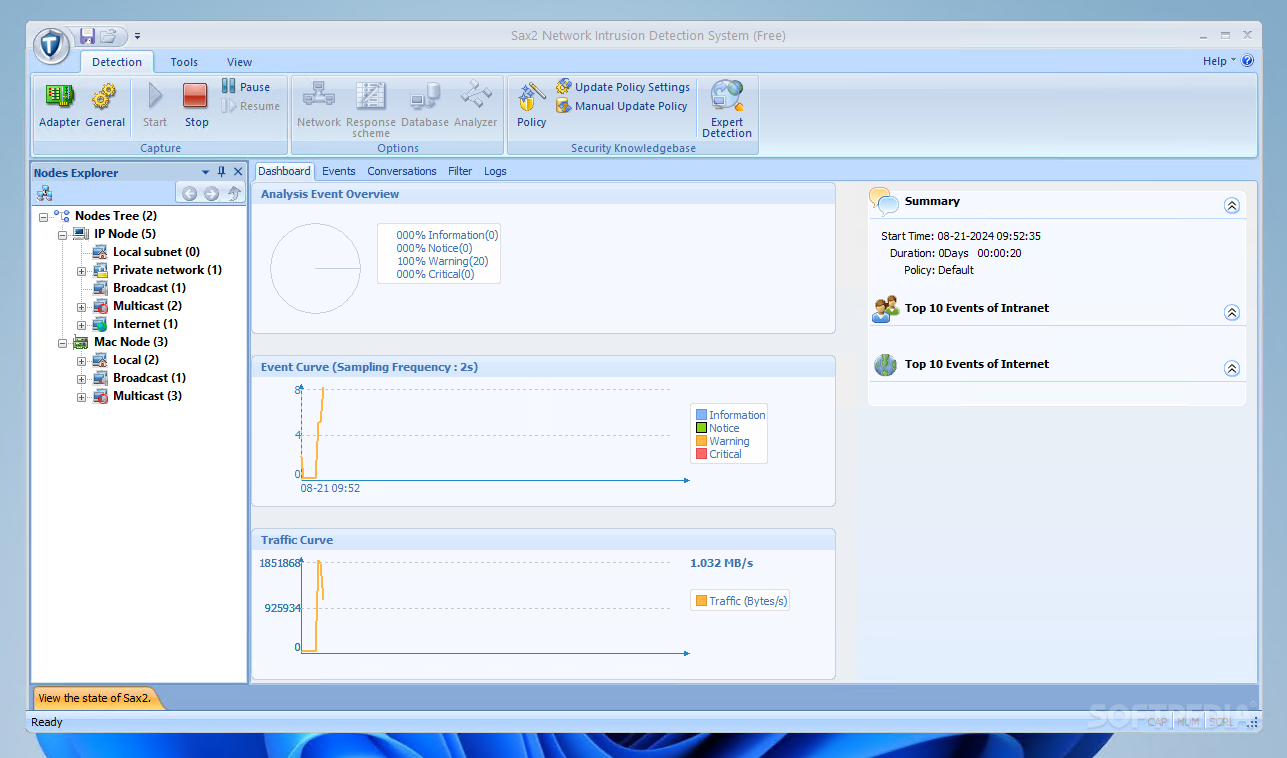The height and width of the screenshot is (758, 1287).
Task: Collapse Top 10 Events of Internet section
Action: pos(1231,368)
